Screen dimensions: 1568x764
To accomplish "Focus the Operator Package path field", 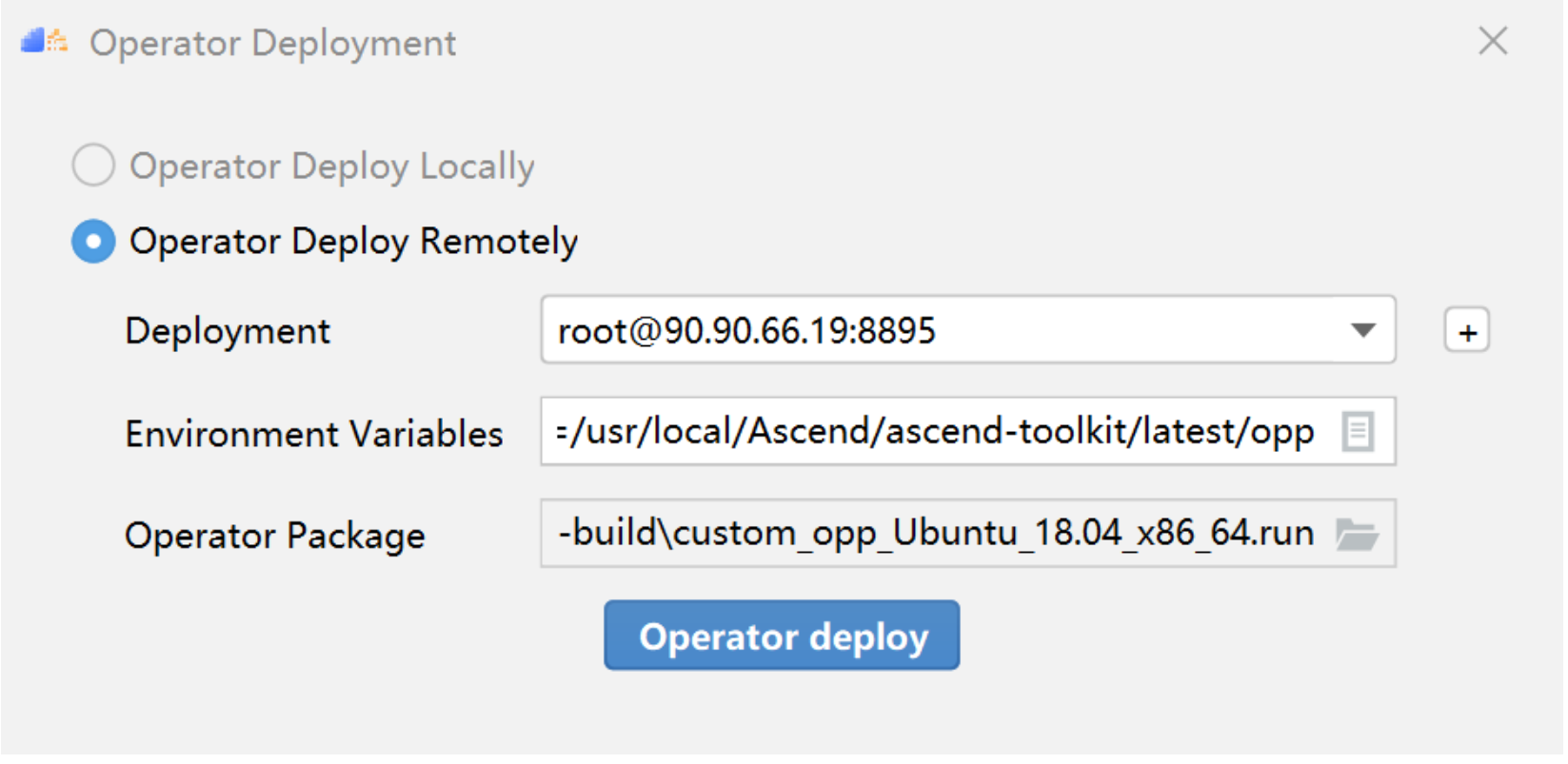I will pyautogui.click(x=967, y=534).
